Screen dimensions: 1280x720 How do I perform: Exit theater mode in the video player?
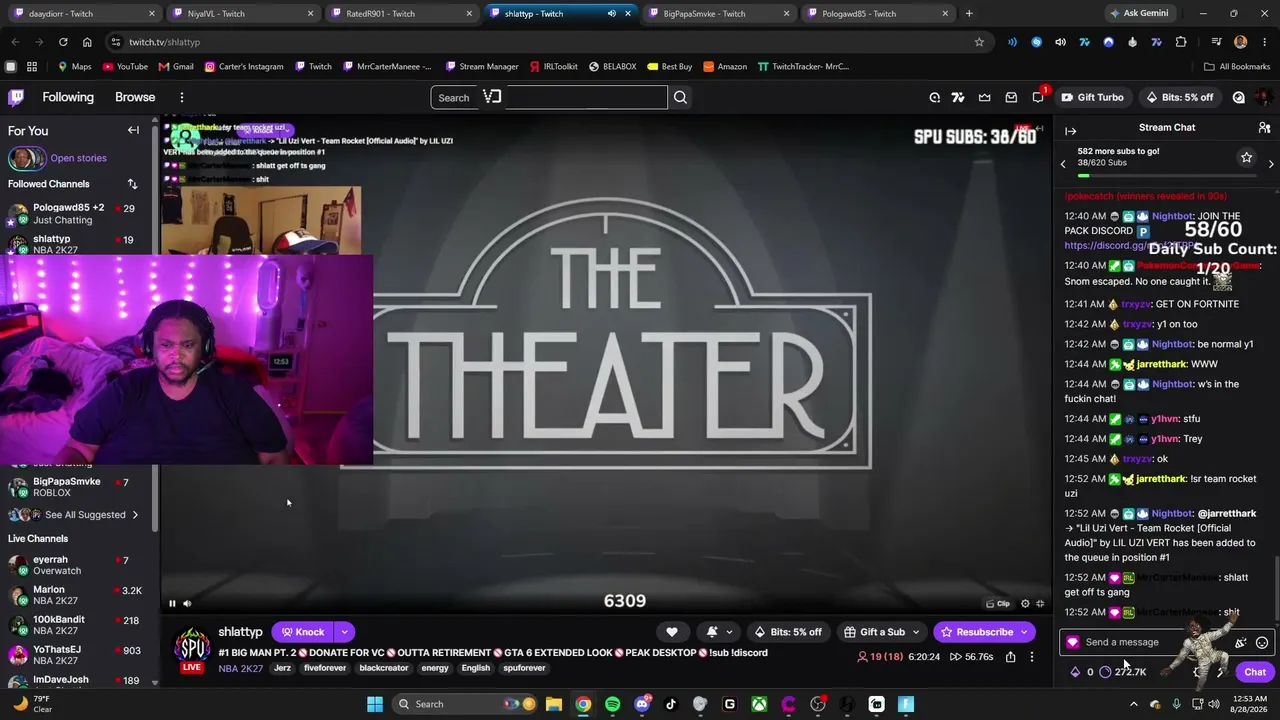[1040, 603]
